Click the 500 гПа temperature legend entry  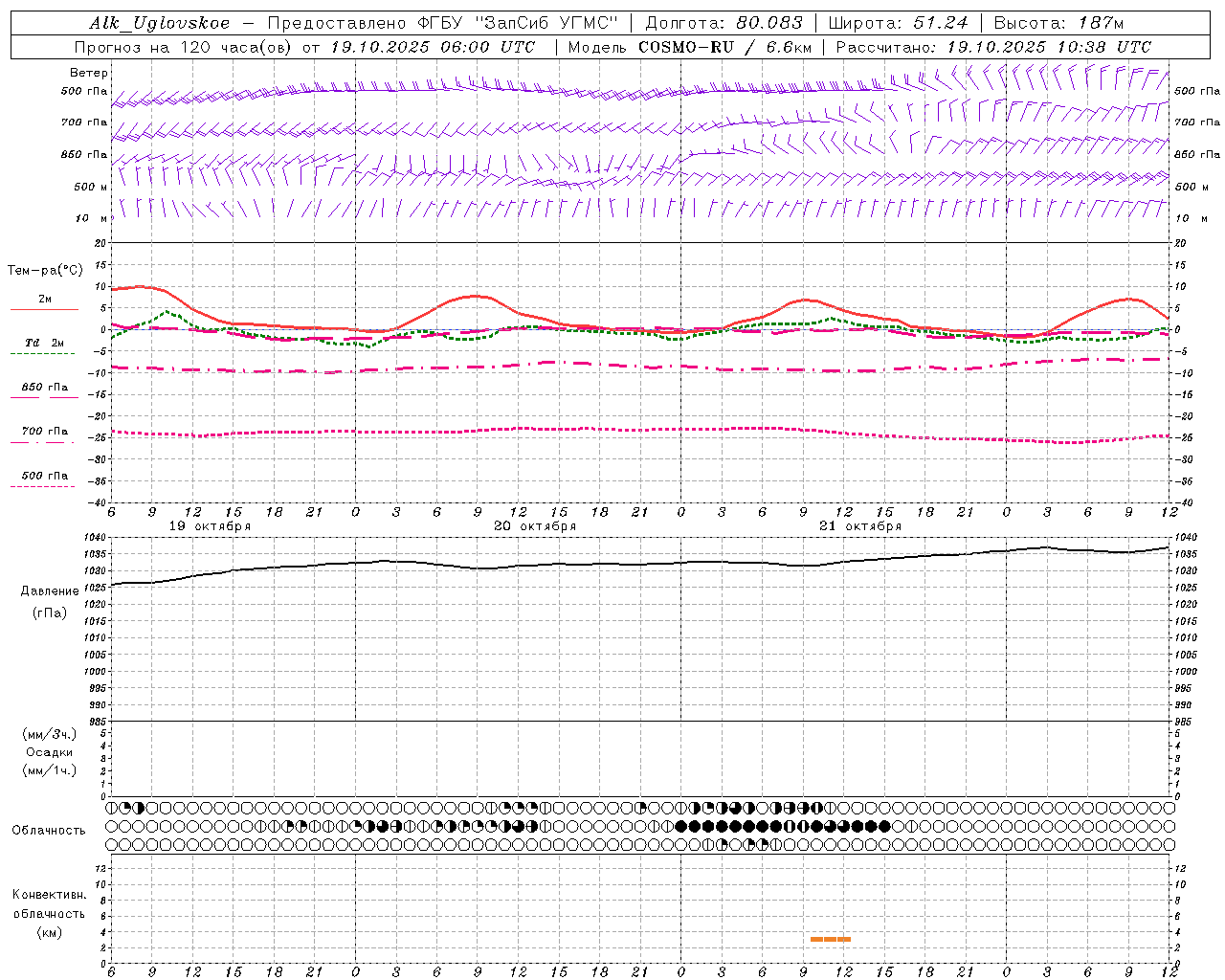tap(45, 476)
